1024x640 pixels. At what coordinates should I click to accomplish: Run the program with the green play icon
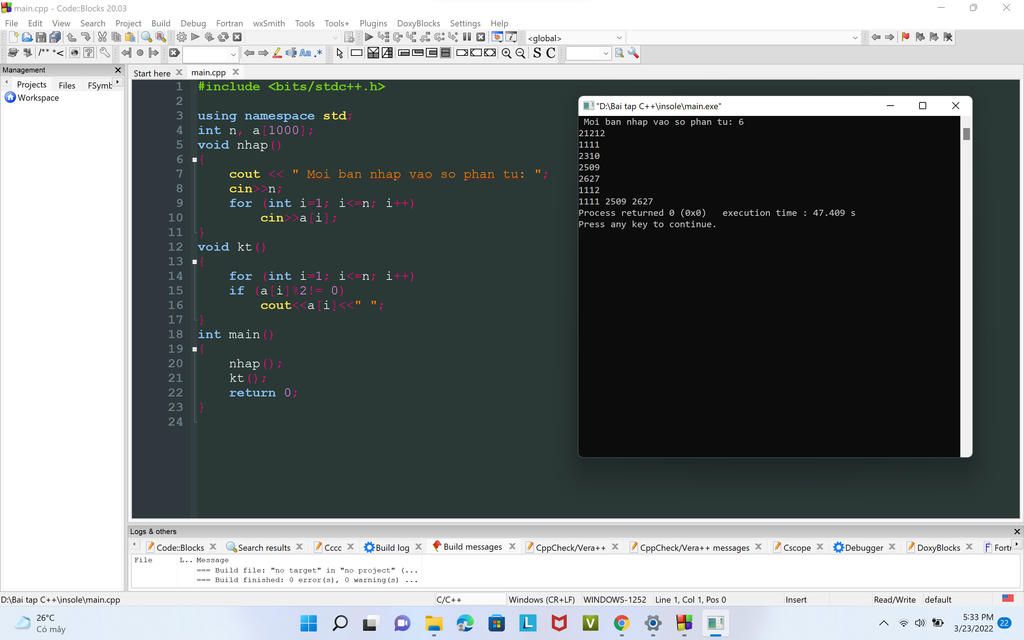(195, 37)
